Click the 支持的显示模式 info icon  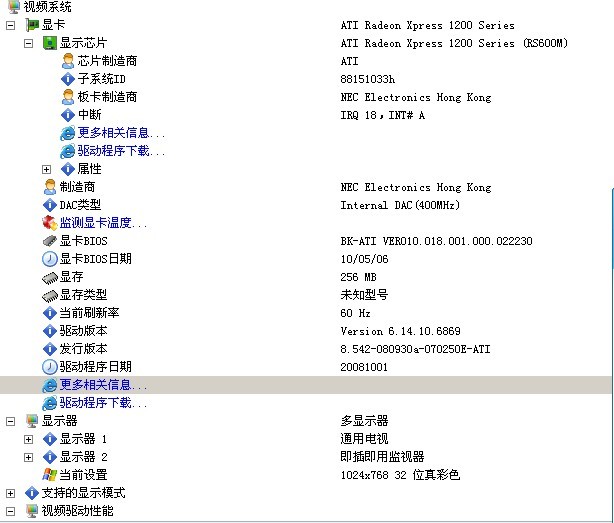point(32,493)
